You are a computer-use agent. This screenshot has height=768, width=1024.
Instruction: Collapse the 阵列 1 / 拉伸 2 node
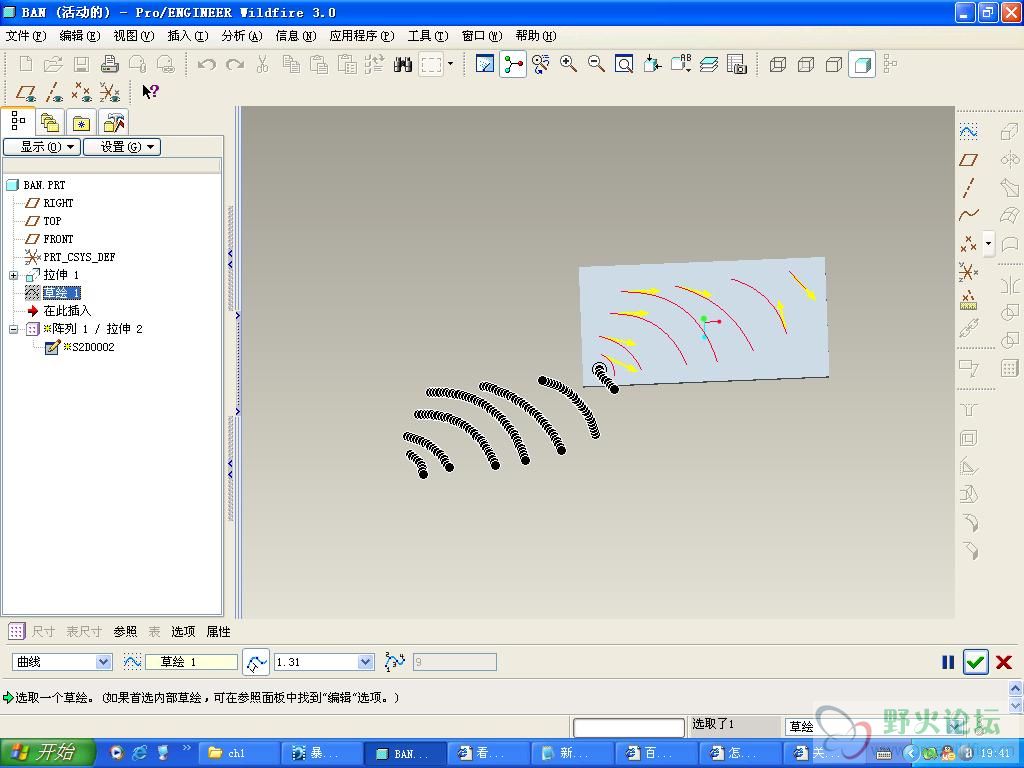tap(14, 329)
